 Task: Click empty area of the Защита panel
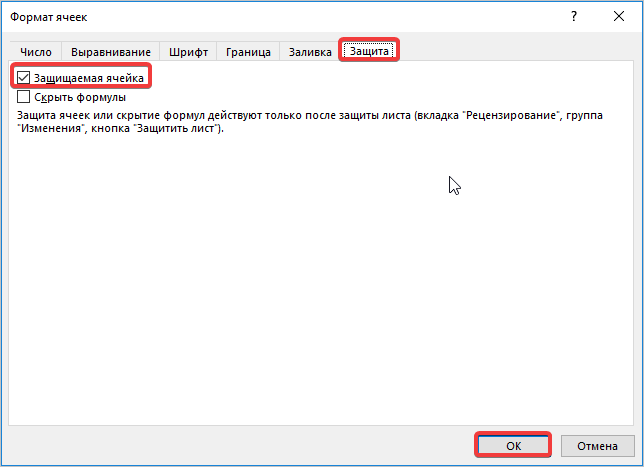320,300
